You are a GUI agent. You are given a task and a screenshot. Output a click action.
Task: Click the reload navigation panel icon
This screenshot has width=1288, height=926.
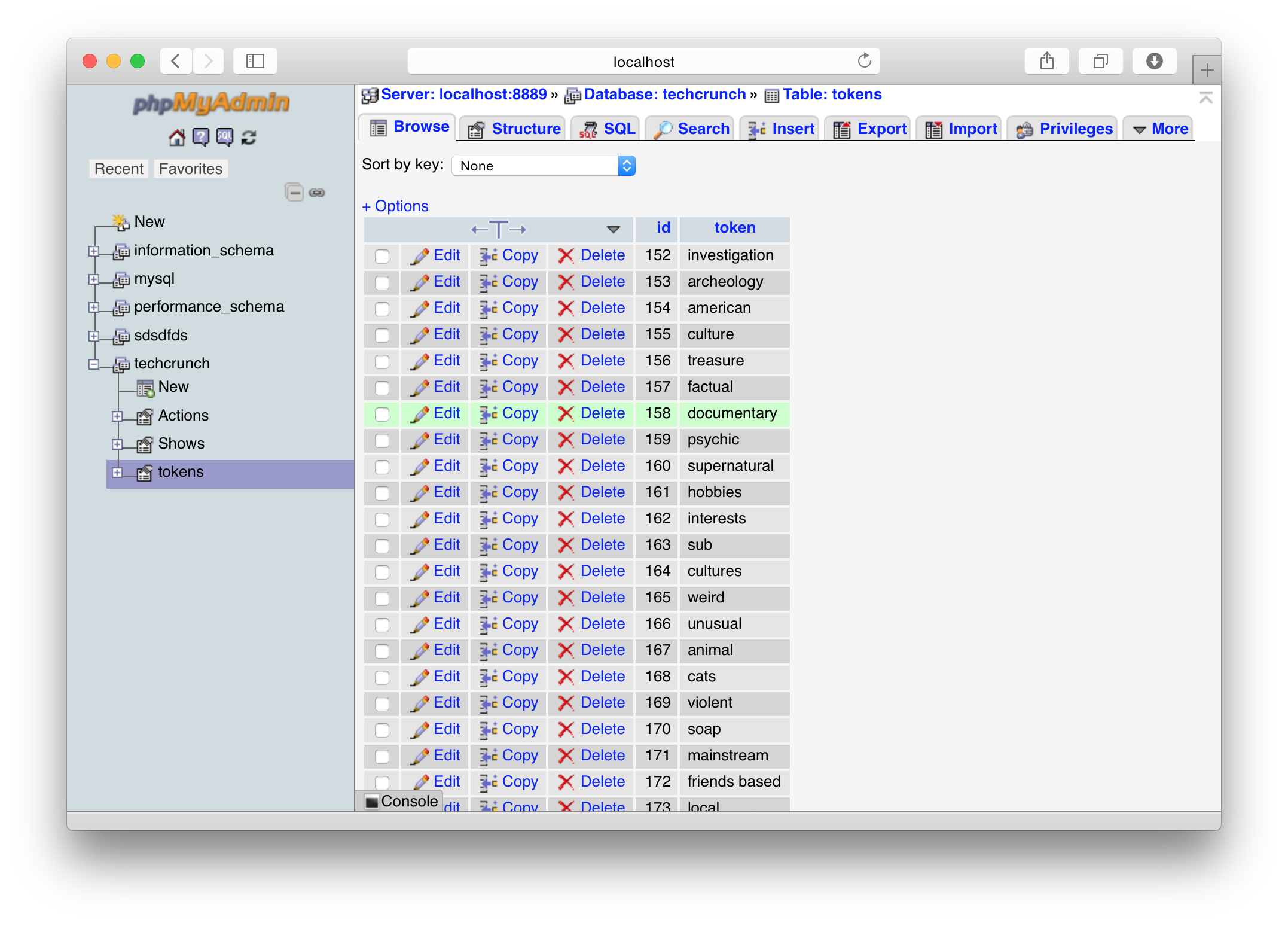[x=249, y=138]
